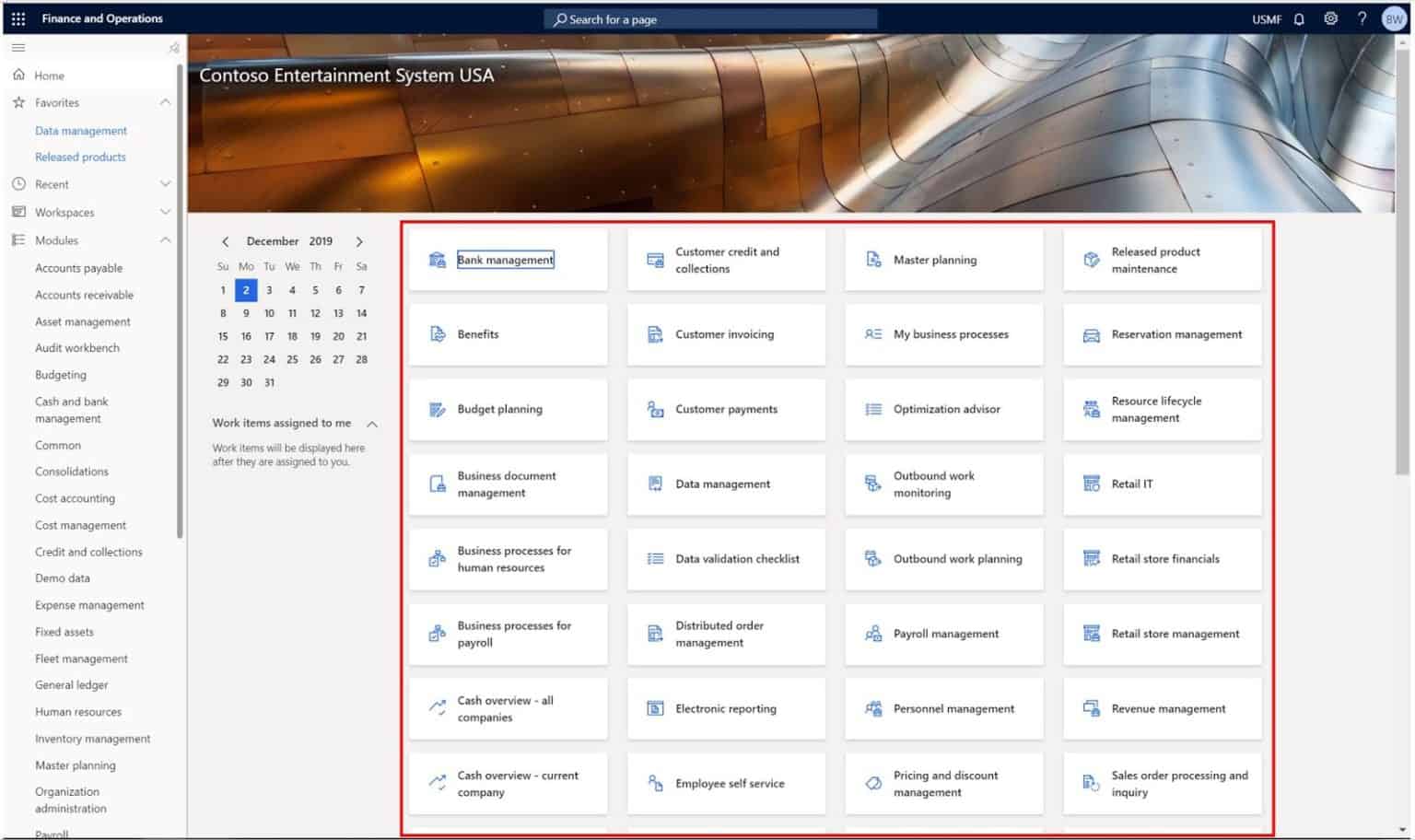Click the user avatar in top right

coord(1393,18)
